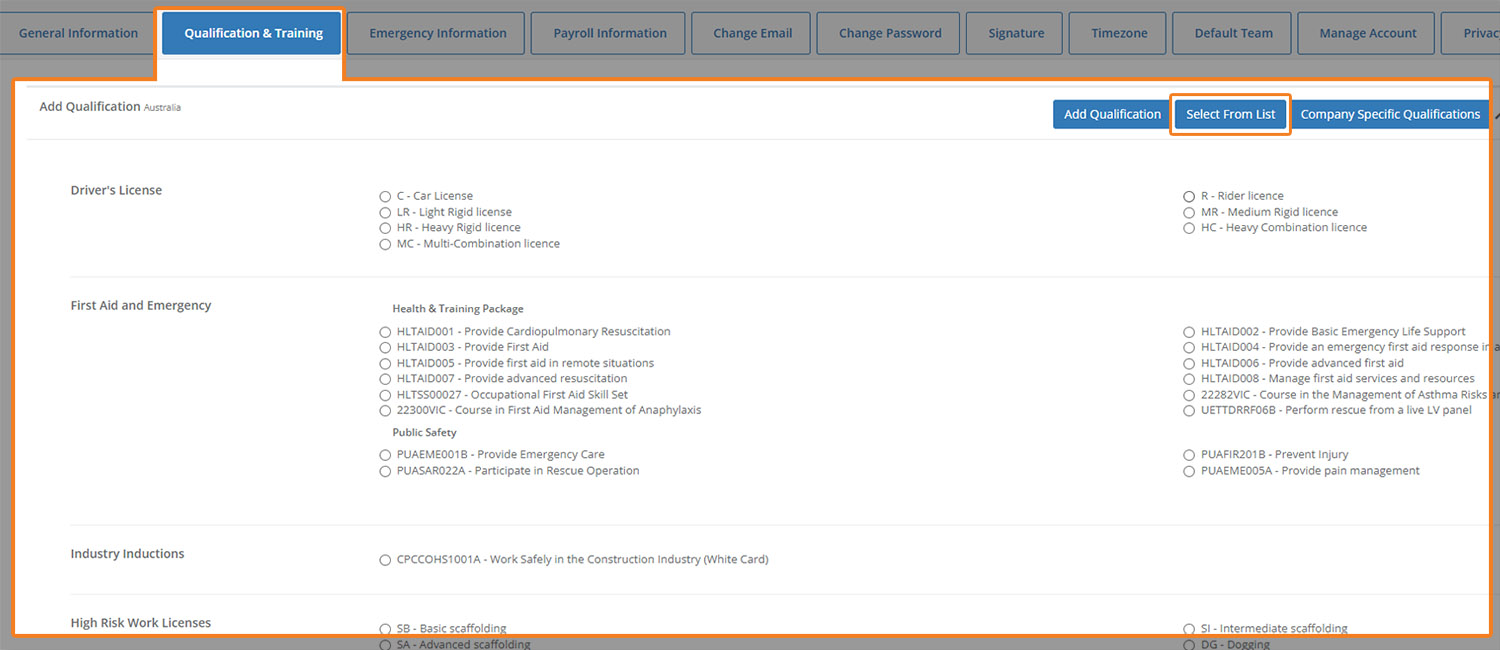Open the Change Email tab
This screenshot has height=650, width=1500.
(752, 33)
